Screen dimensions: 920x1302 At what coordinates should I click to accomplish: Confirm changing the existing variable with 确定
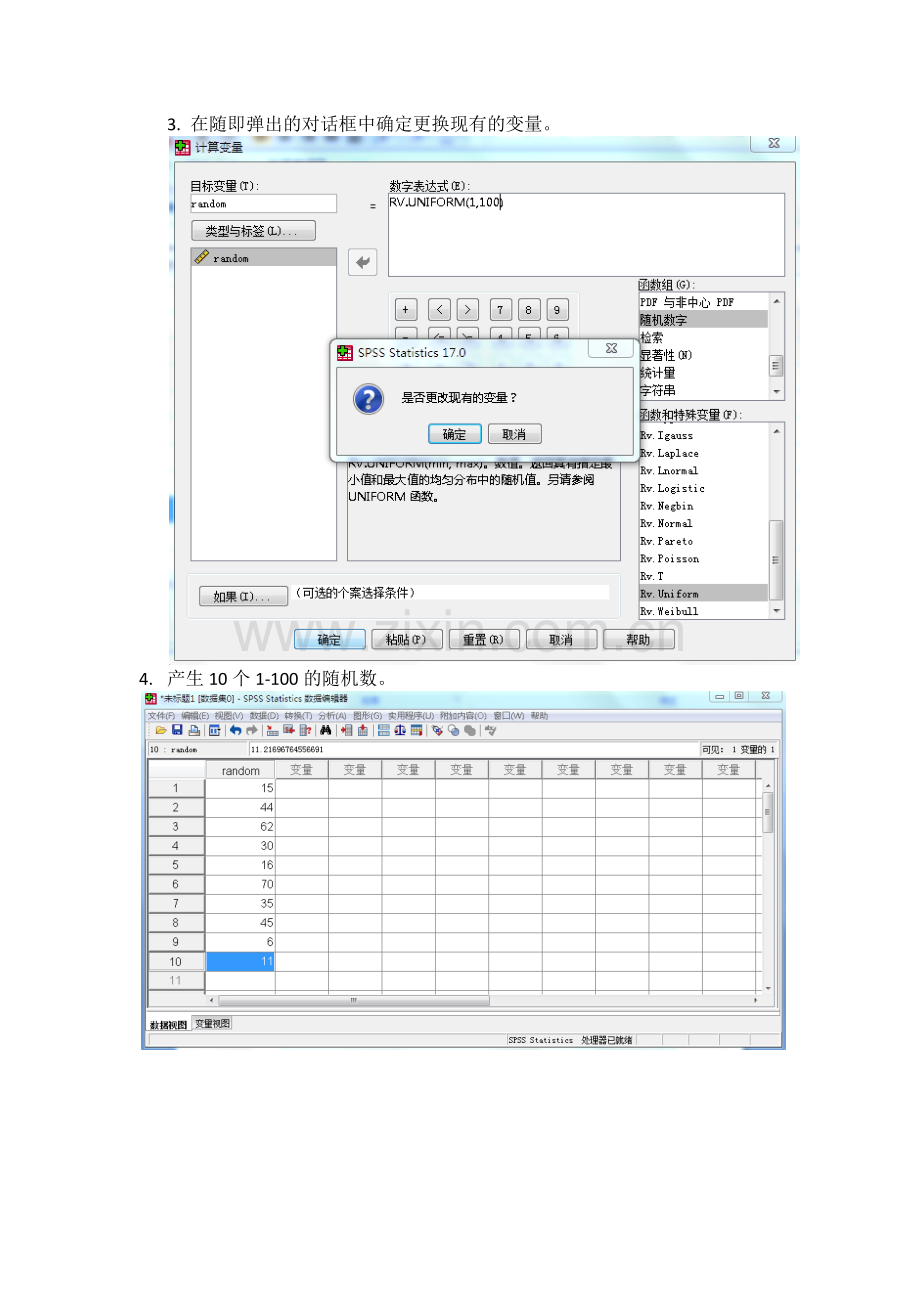pyautogui.click(x=454, y=434)
